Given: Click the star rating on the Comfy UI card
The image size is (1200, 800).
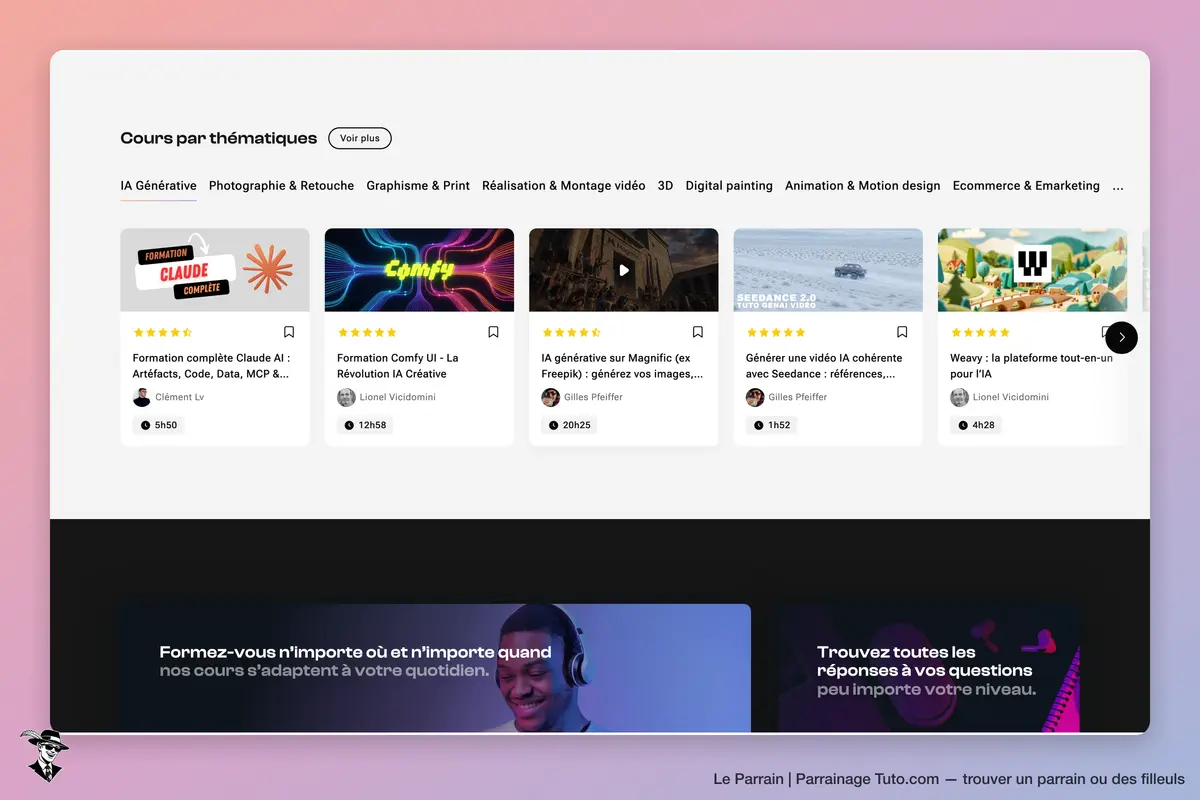Looking at the screenshot, I should pyautogui.click(x=367, y=332).
